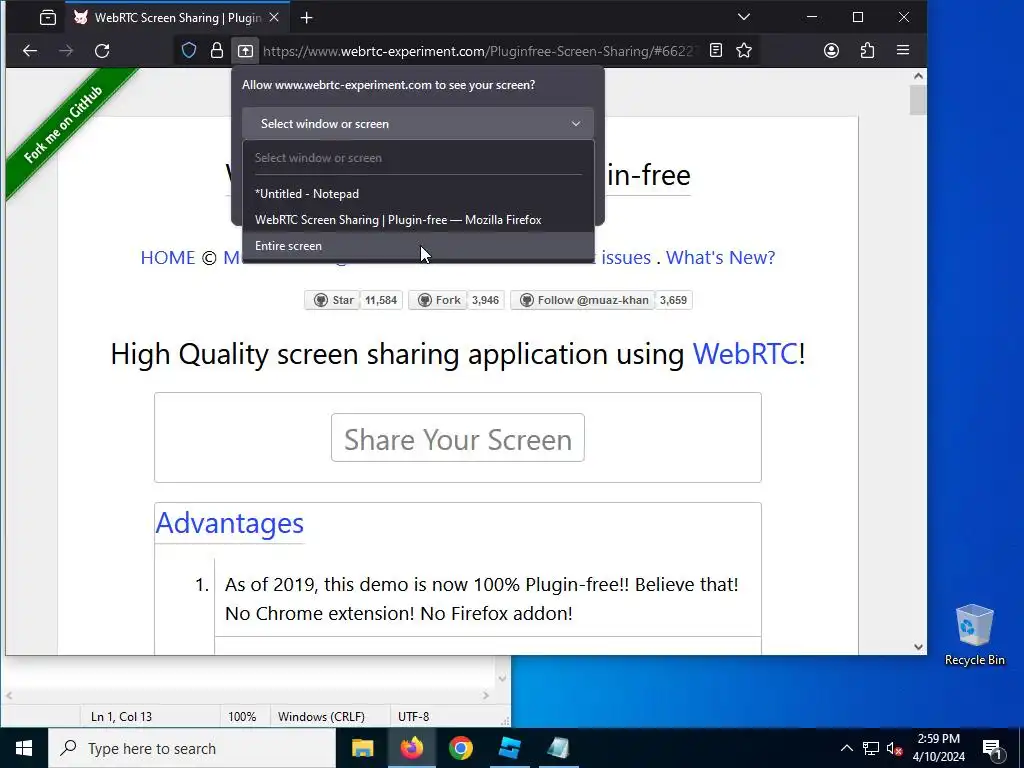
Task: Open the extensions puzzle icon
Action: tap(867, 50)
